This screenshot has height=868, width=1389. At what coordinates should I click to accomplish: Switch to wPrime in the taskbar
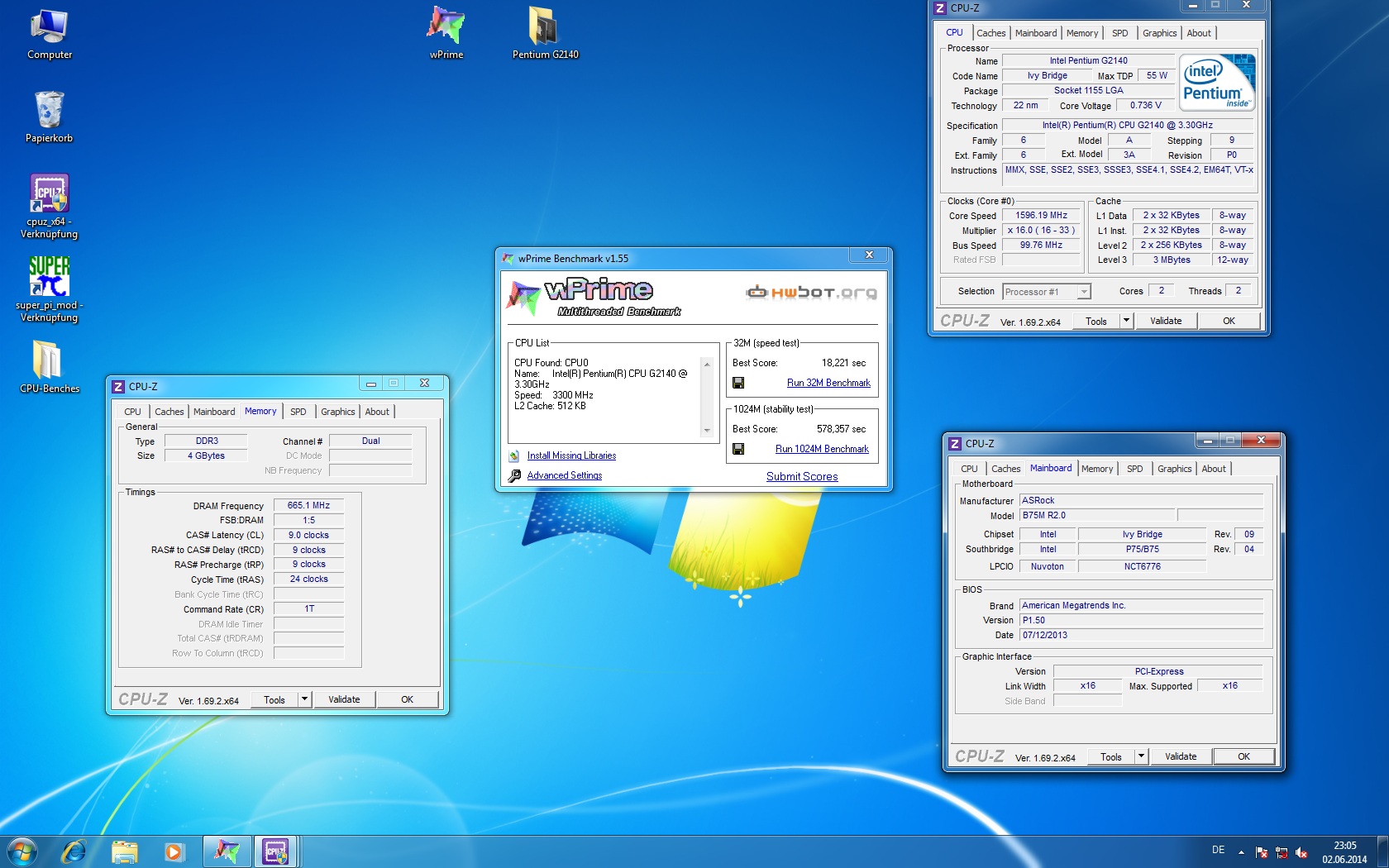tap(227, 851)
